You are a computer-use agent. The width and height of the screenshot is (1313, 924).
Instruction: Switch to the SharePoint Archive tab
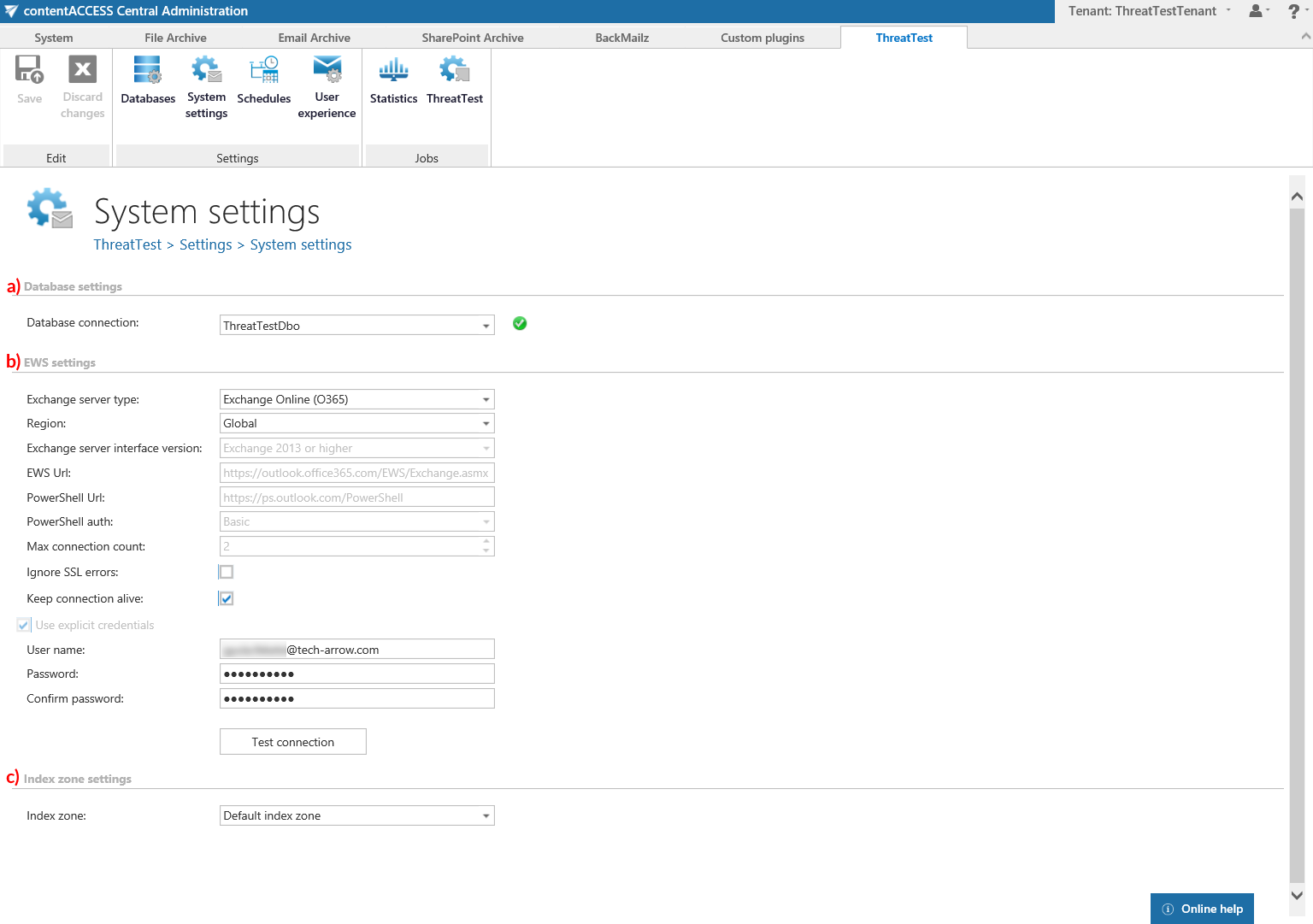click(472, 38)
